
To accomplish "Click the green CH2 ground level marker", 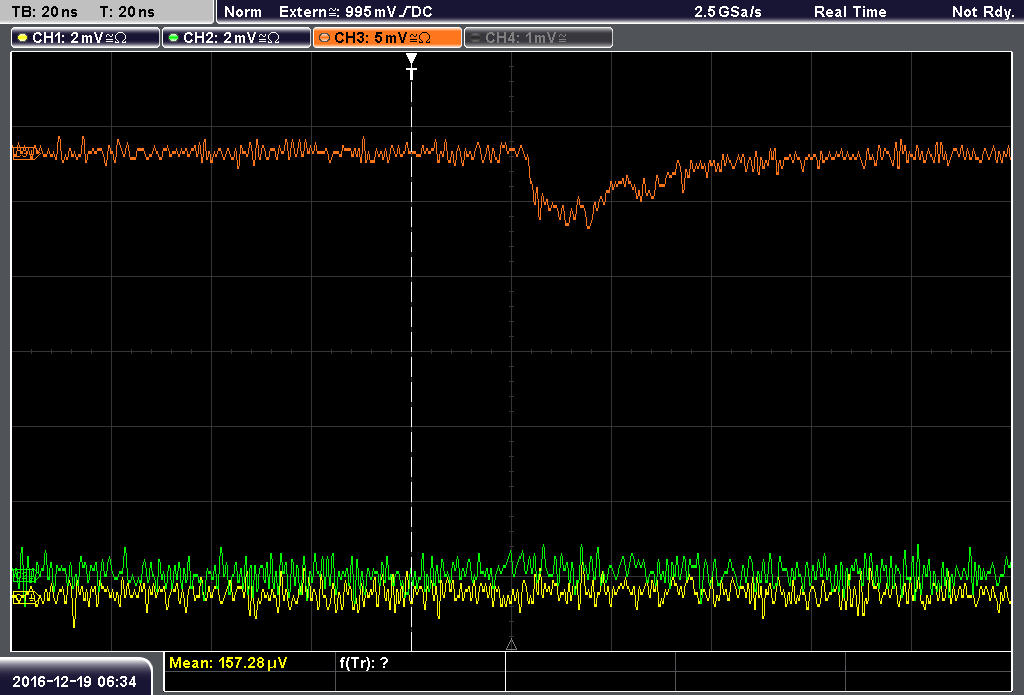I will [x=25, y=575].
